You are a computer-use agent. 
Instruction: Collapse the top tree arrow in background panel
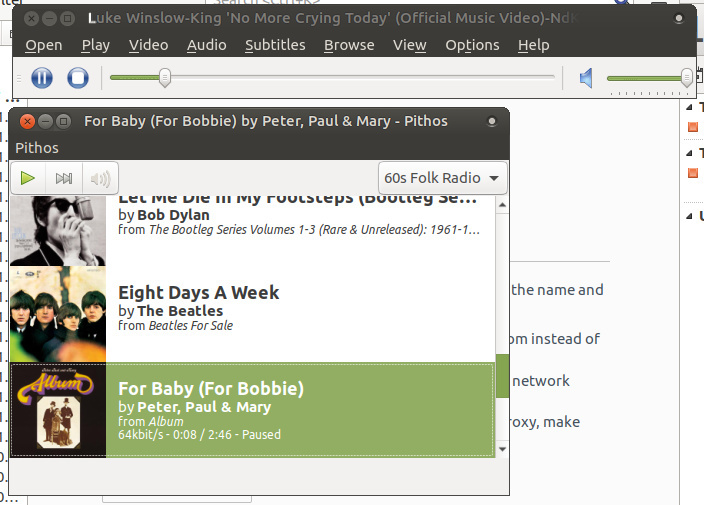[689, 107]
